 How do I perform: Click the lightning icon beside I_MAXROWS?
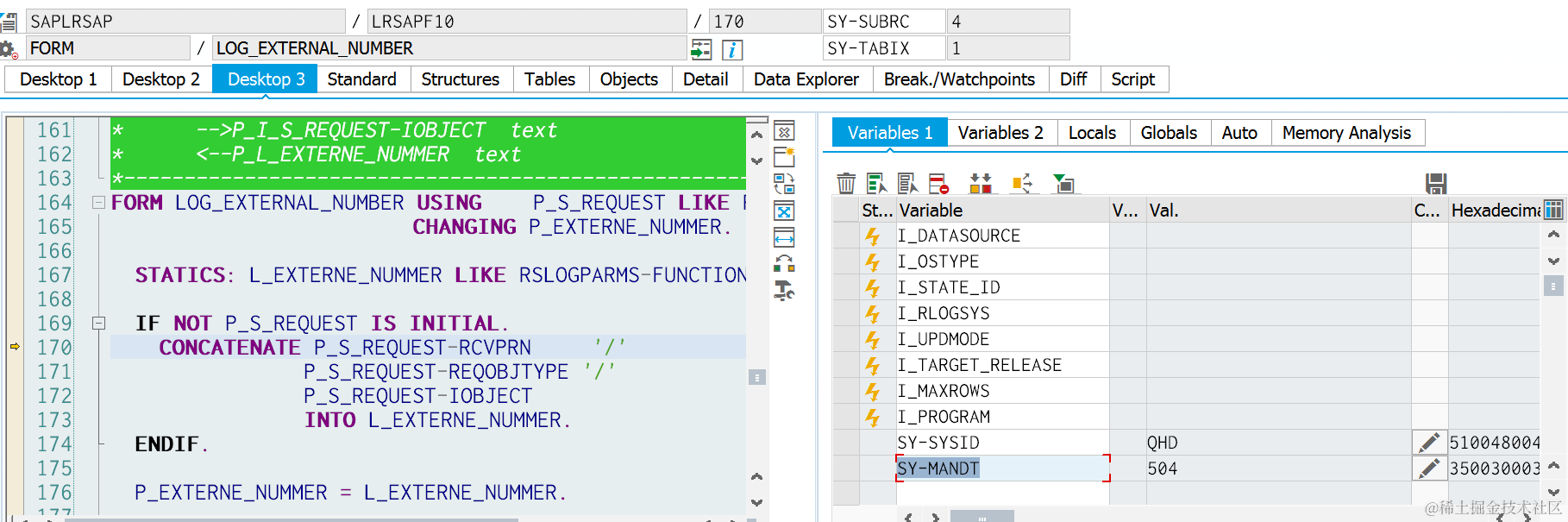pos(873,391)
